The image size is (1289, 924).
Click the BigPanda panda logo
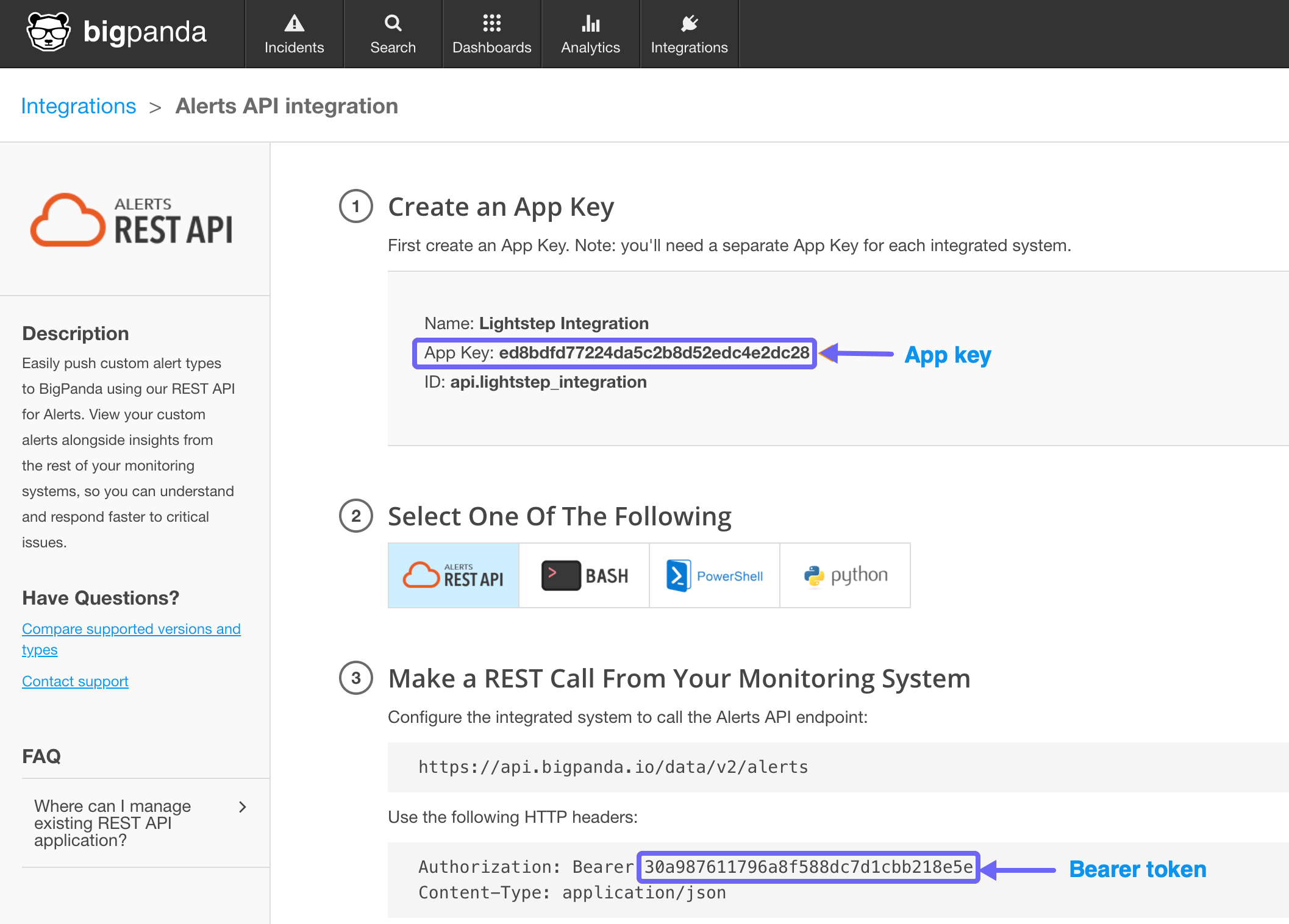click(x=49, y=30)
